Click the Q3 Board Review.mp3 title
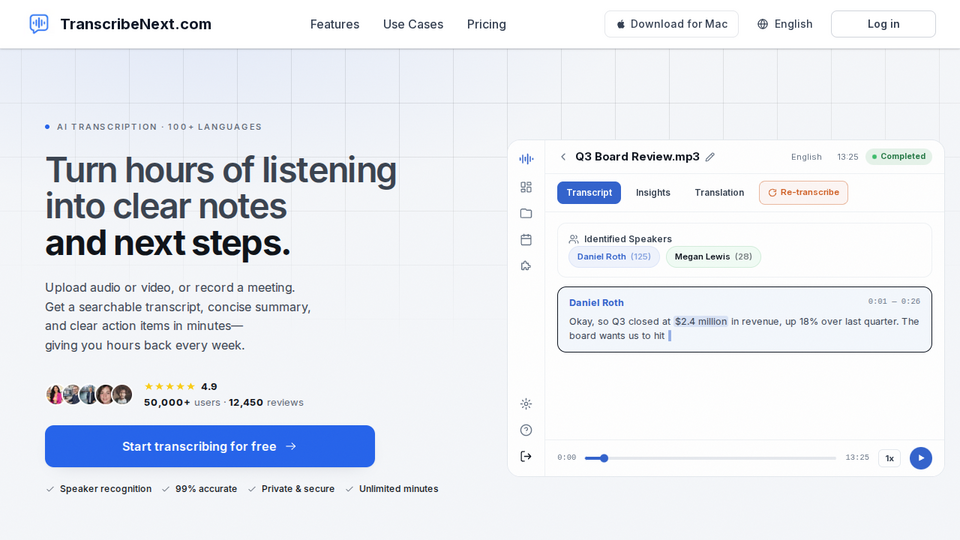The height and width of the screenshot is (540, 960). pyautogui.click(x=637, y=157)
